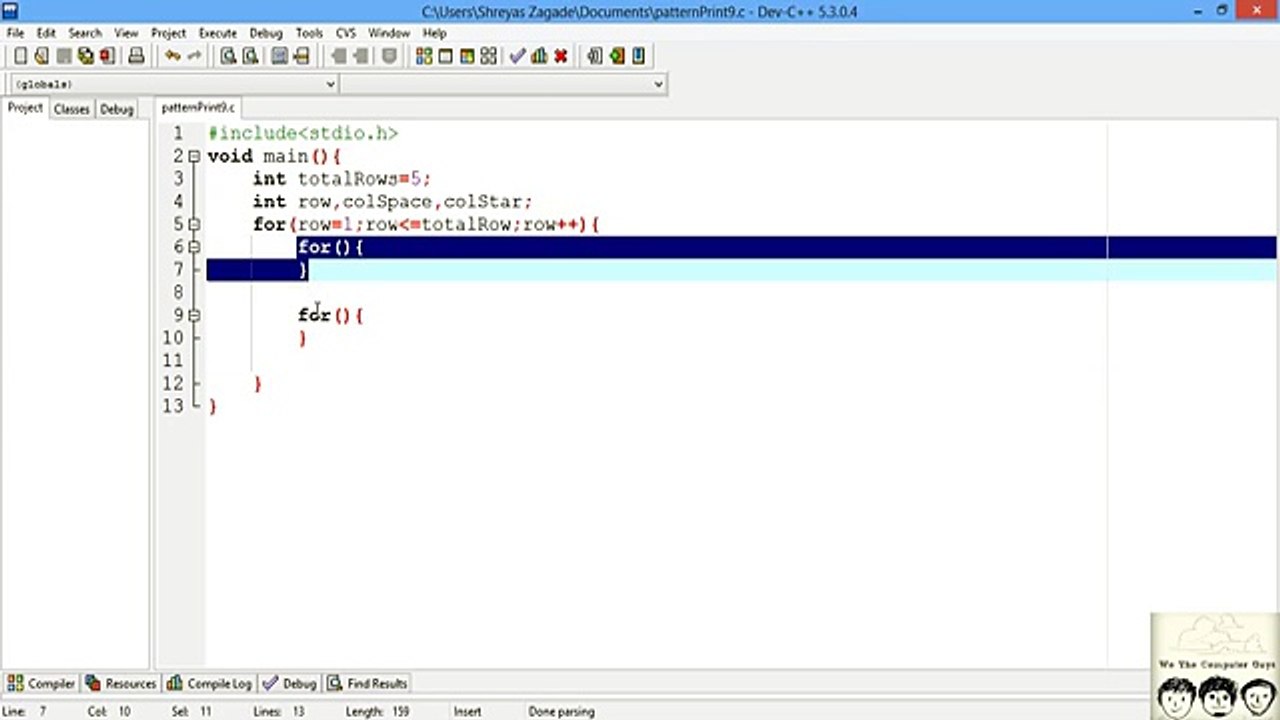Open the Compile Log panel tab
Image resolution: width=1280 pixels, height=720 pixels.
pos(210,683)
